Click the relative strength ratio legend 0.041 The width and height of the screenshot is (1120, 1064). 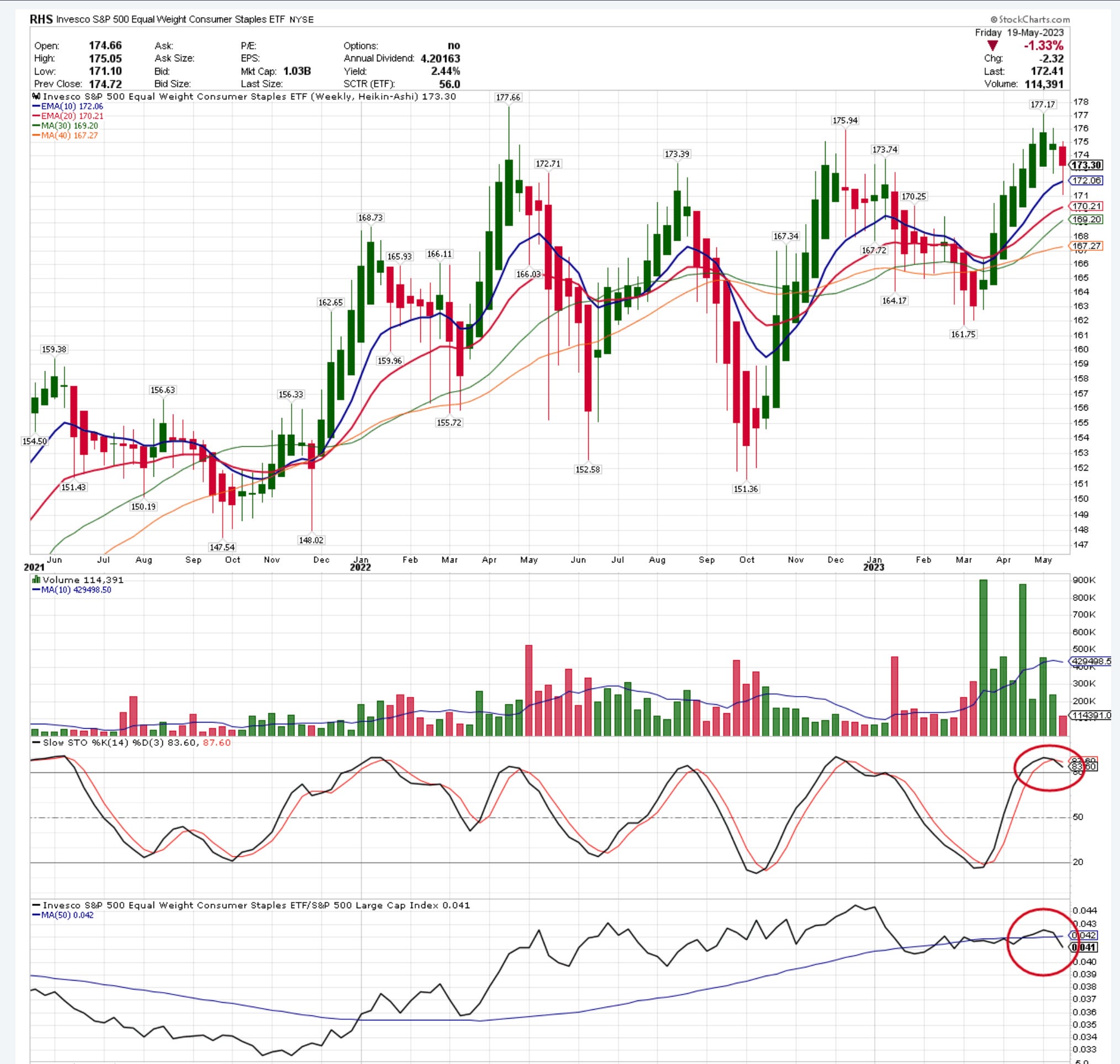[251, 905]
